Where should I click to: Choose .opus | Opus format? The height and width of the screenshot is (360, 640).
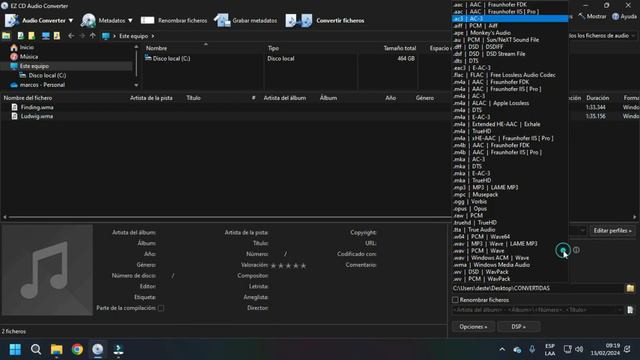click(510, 209)
